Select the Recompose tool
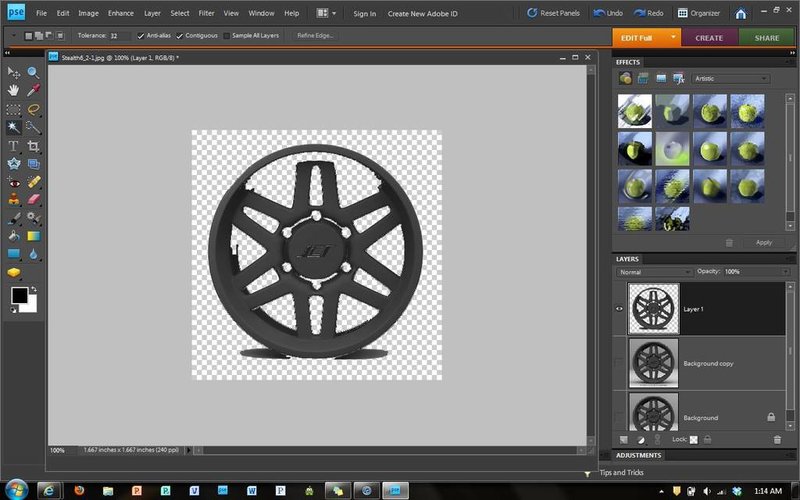The height and width of the screenshot is (500, 800). point(33,164)
